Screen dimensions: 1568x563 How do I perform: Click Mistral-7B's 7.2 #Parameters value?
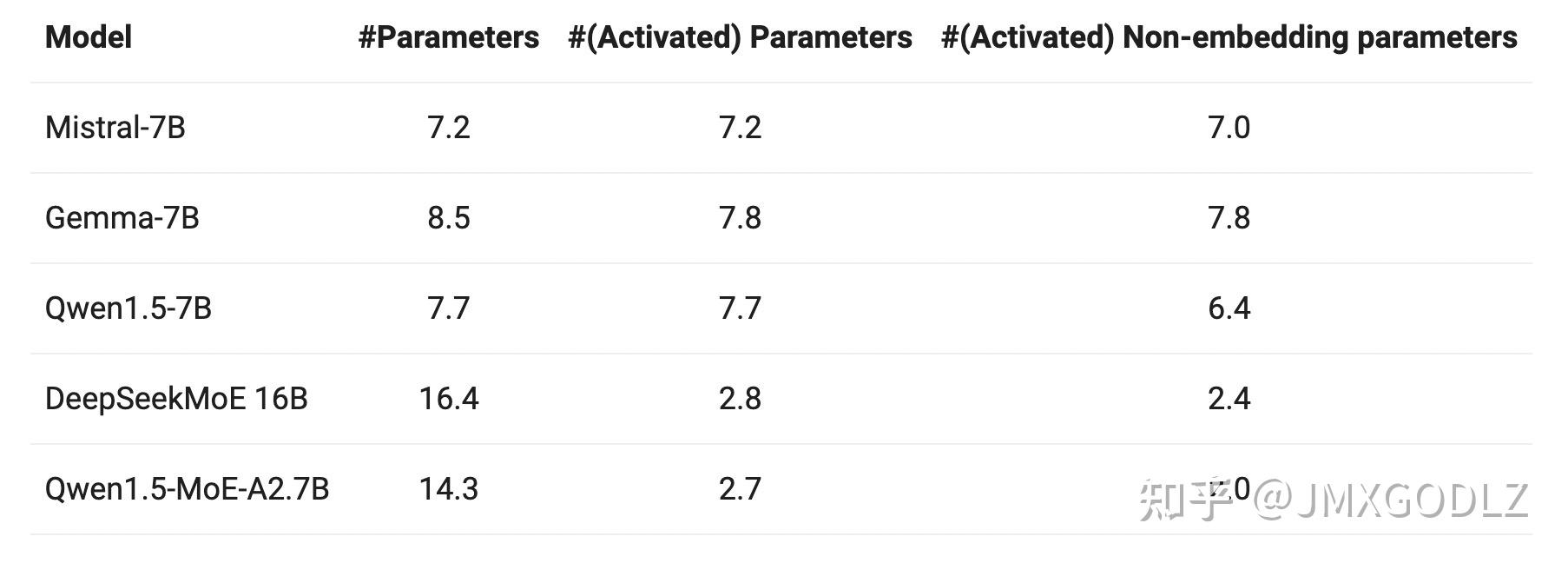(449, 128)
